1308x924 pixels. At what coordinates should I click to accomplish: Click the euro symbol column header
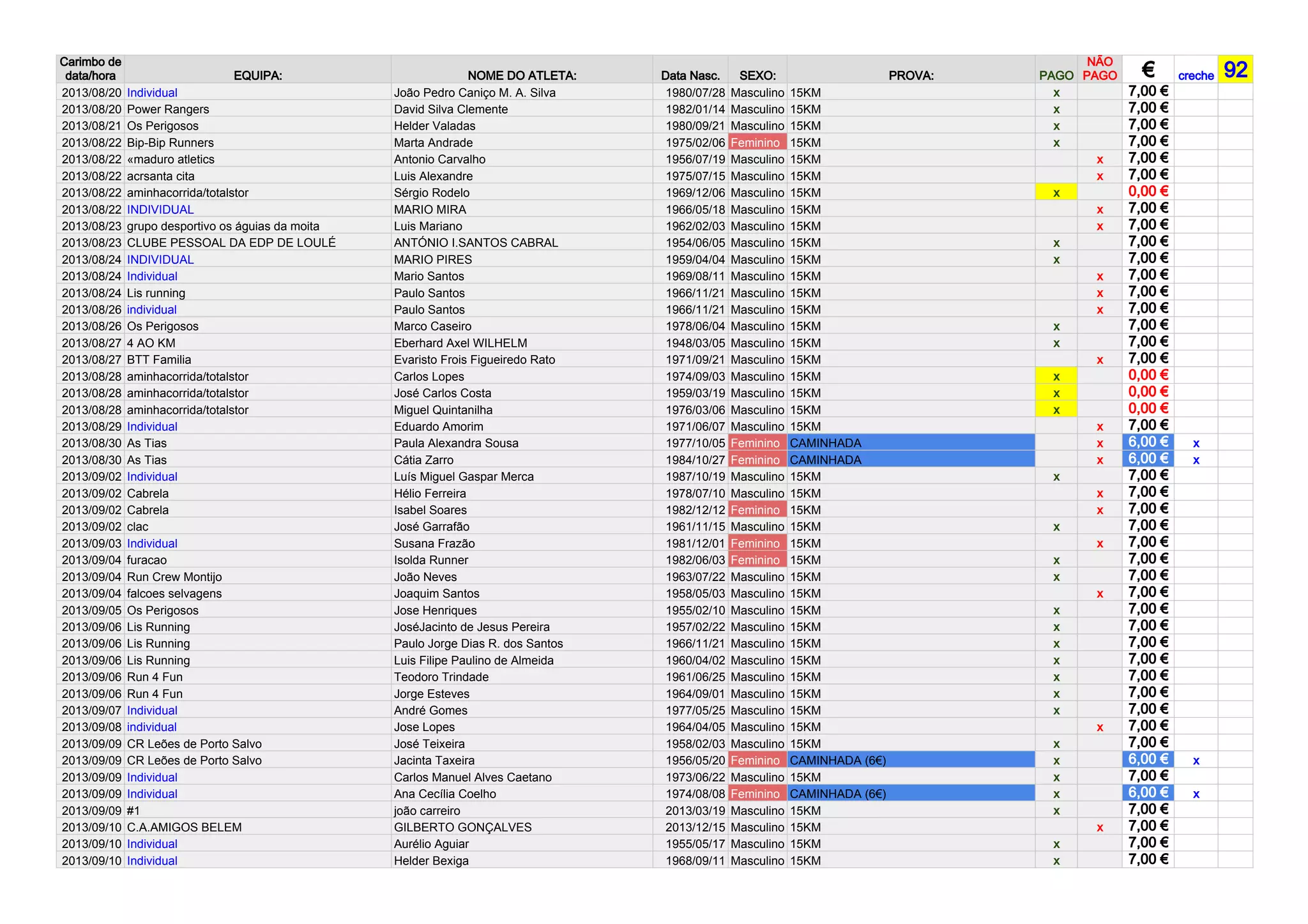1148,69
